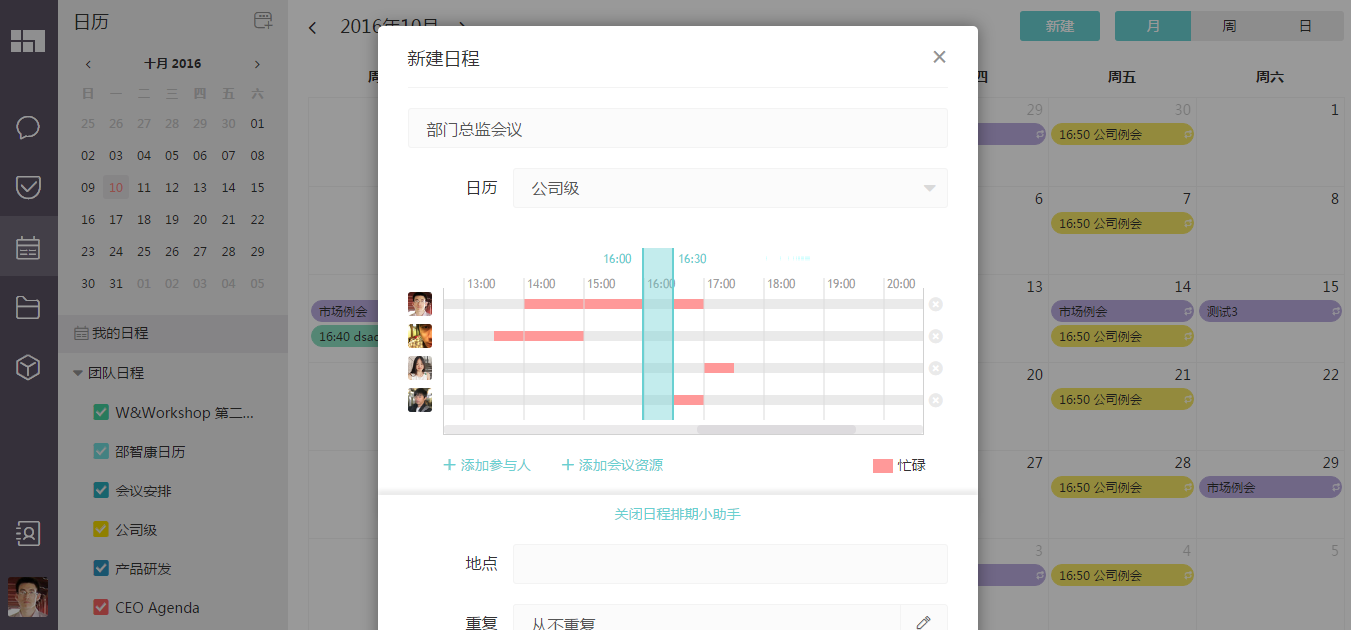
Task: Go to previous month in main calendar header
Action: point(312,27)
